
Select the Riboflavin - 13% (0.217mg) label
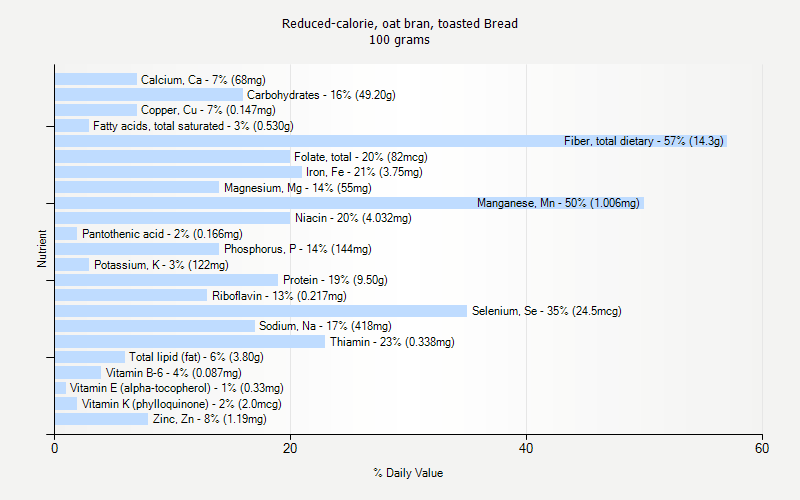click(x=279, y=296)
